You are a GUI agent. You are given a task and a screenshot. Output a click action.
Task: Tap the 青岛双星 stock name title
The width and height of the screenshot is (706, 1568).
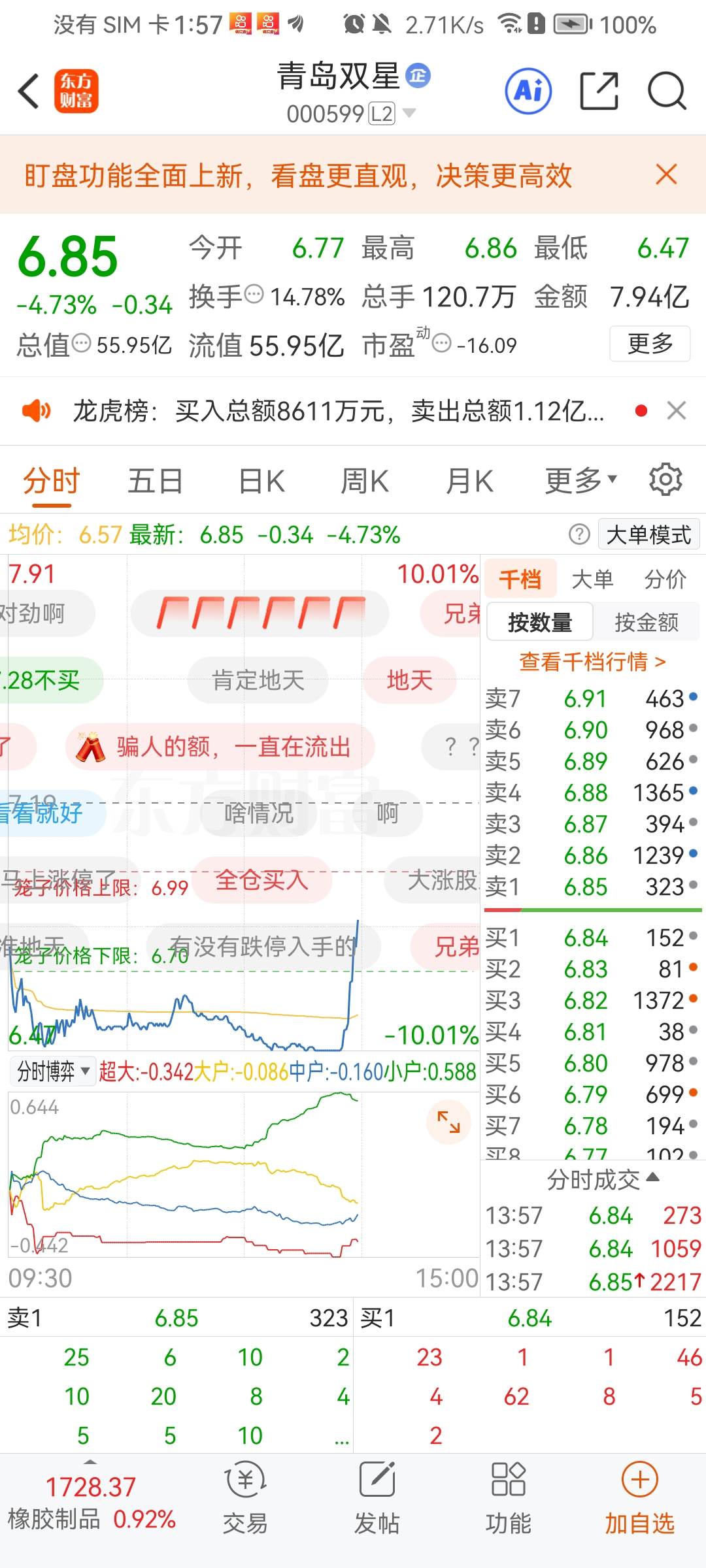point(339,76)
